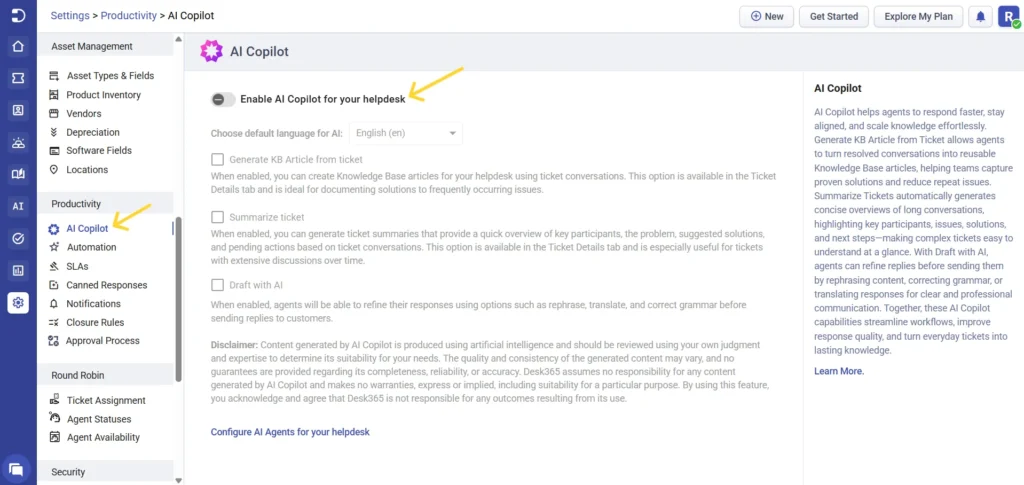The width and height of the screenshot is (1024, 485).
Task: Open Canned Responses settings
Action: (106, 285)
